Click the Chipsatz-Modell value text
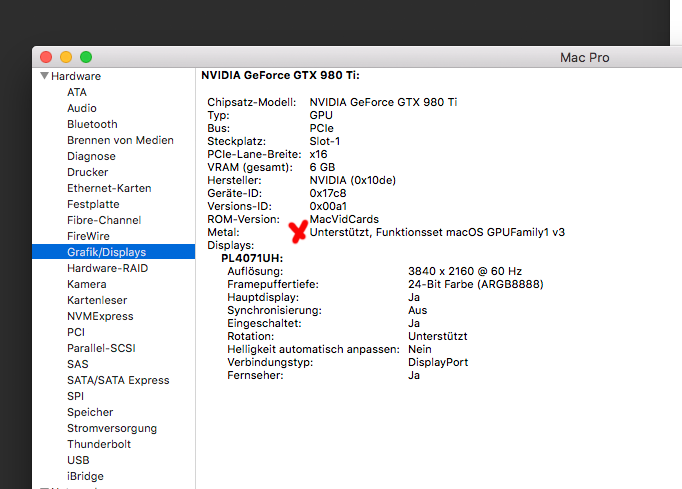Viewport: 682px width, 489px height. tap(383, 102)
